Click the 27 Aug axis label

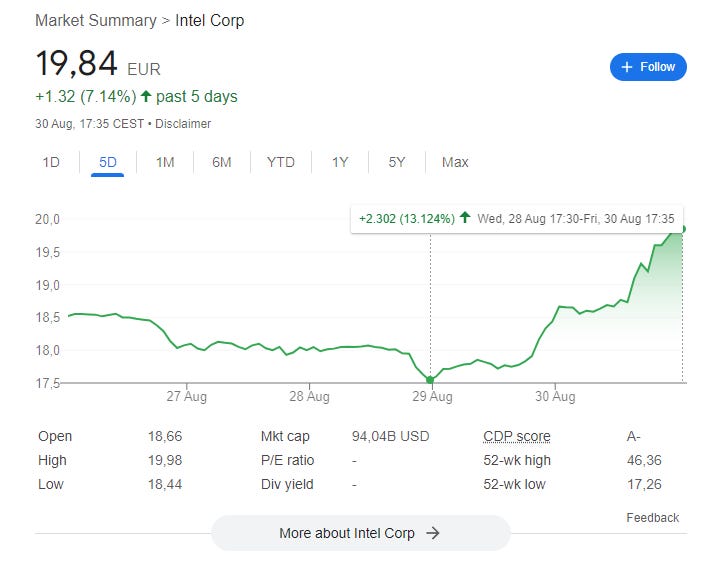tap(187, 397)
